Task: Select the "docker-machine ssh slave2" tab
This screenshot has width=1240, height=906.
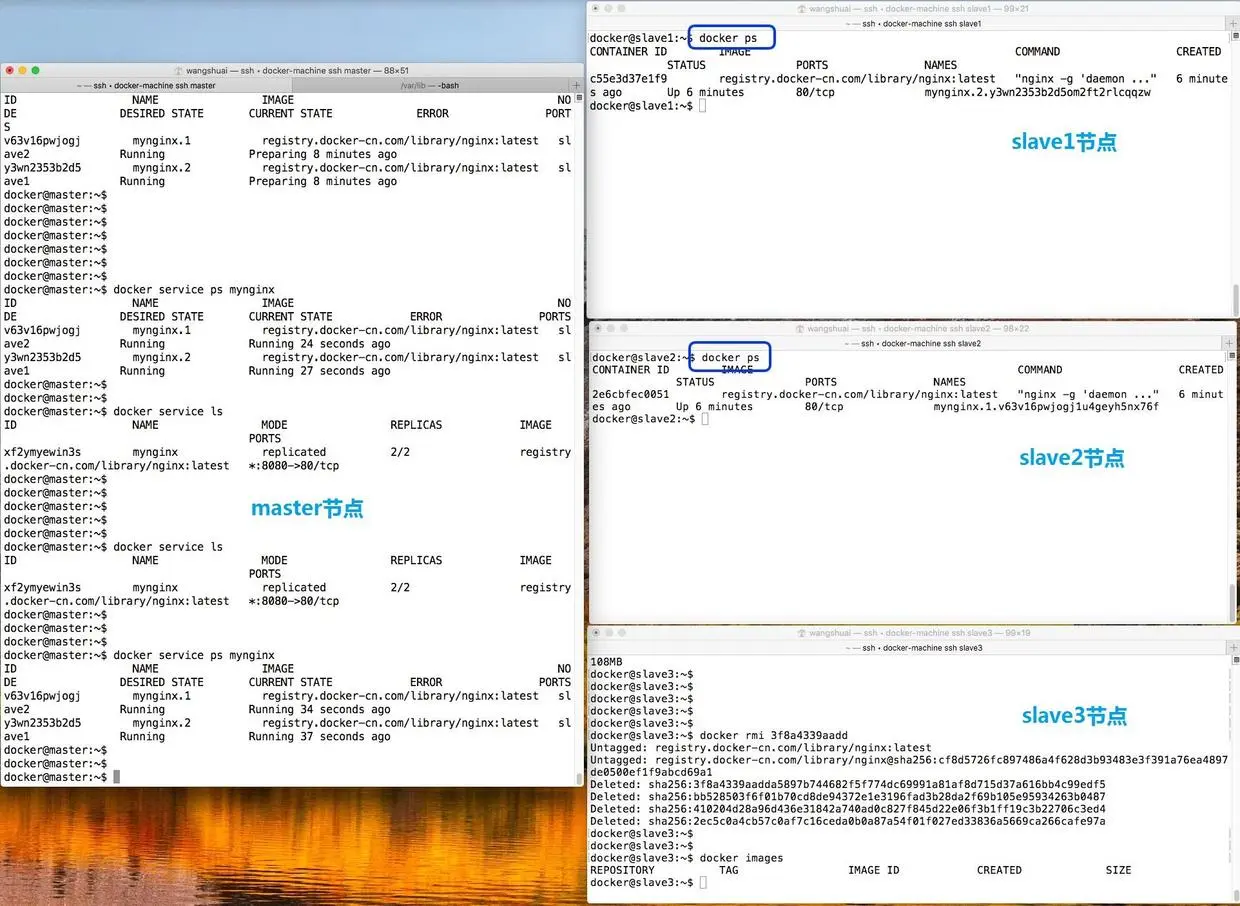Action: pos(913,343)
